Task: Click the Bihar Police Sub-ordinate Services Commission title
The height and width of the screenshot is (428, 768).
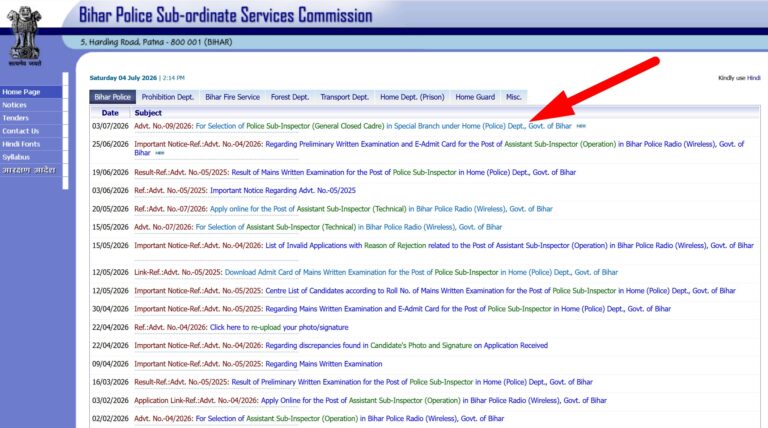Action: [x=226, y=15]
